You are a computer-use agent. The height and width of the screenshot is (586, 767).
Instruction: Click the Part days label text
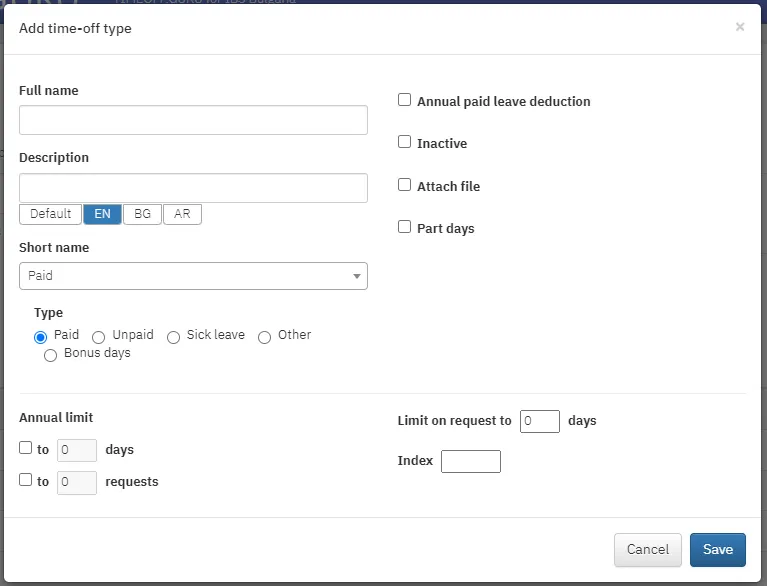click(446, 228)
